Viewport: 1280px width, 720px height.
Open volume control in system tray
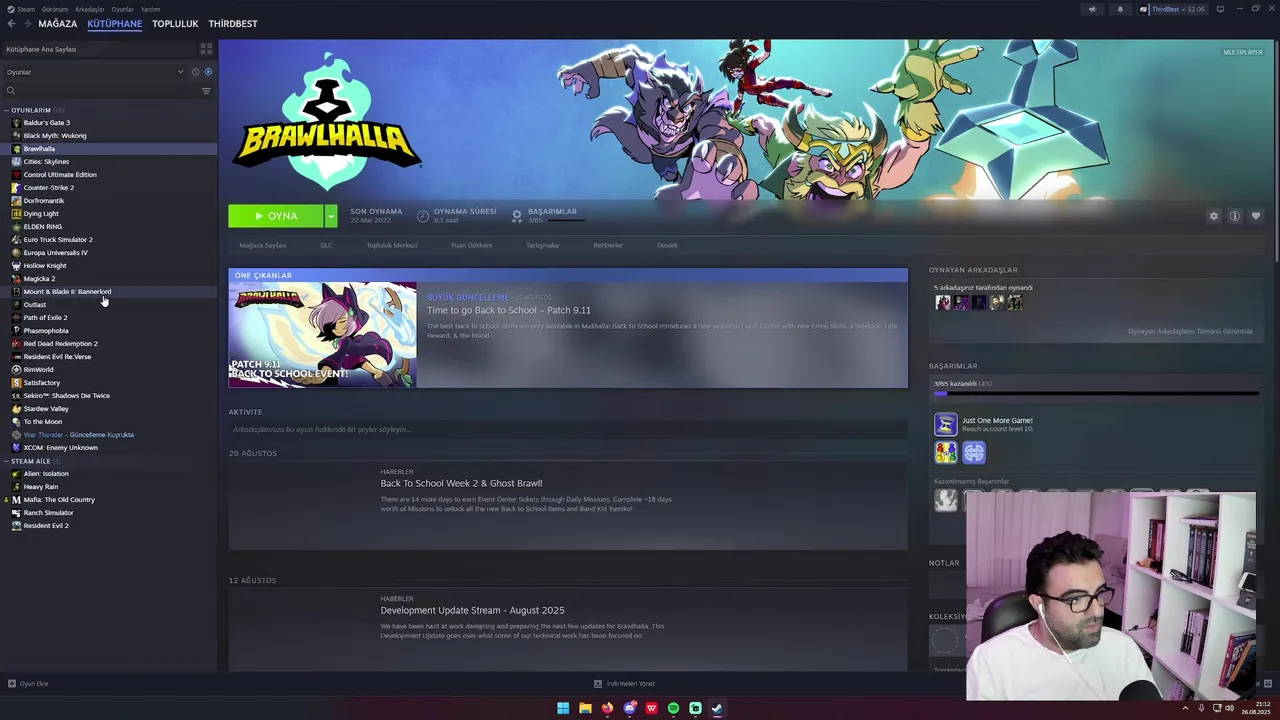1229,708
